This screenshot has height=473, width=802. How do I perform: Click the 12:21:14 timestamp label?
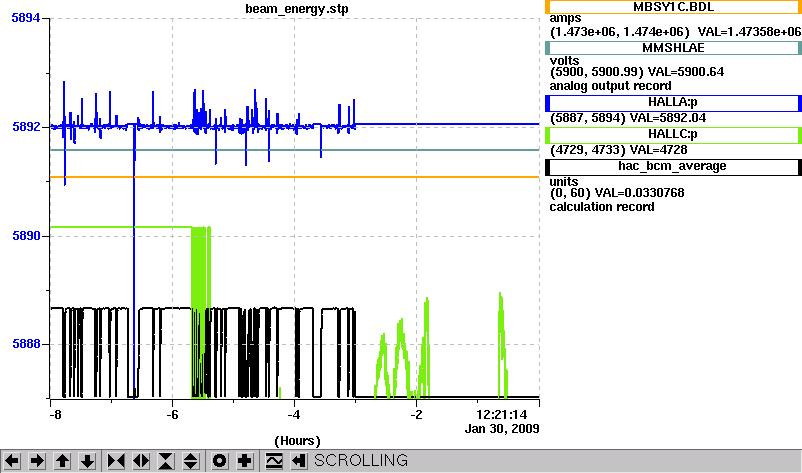click(x=502, y=415)
